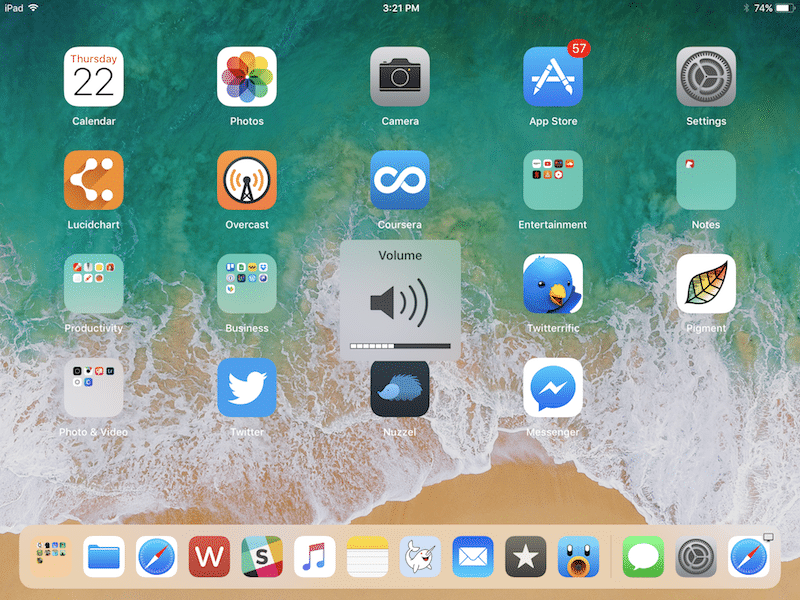Open the Productivity folder
Screen dimensions: 800x600
[94, 284]
